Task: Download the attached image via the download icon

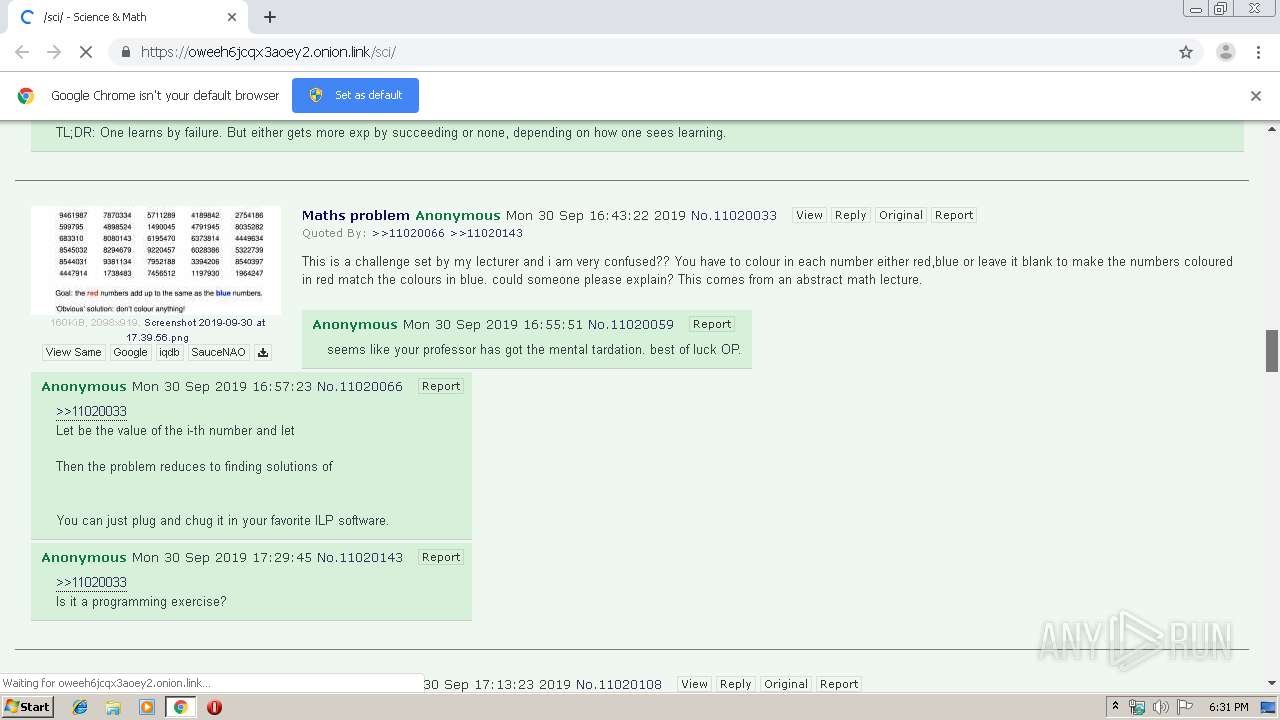Action: click(263, 352)
